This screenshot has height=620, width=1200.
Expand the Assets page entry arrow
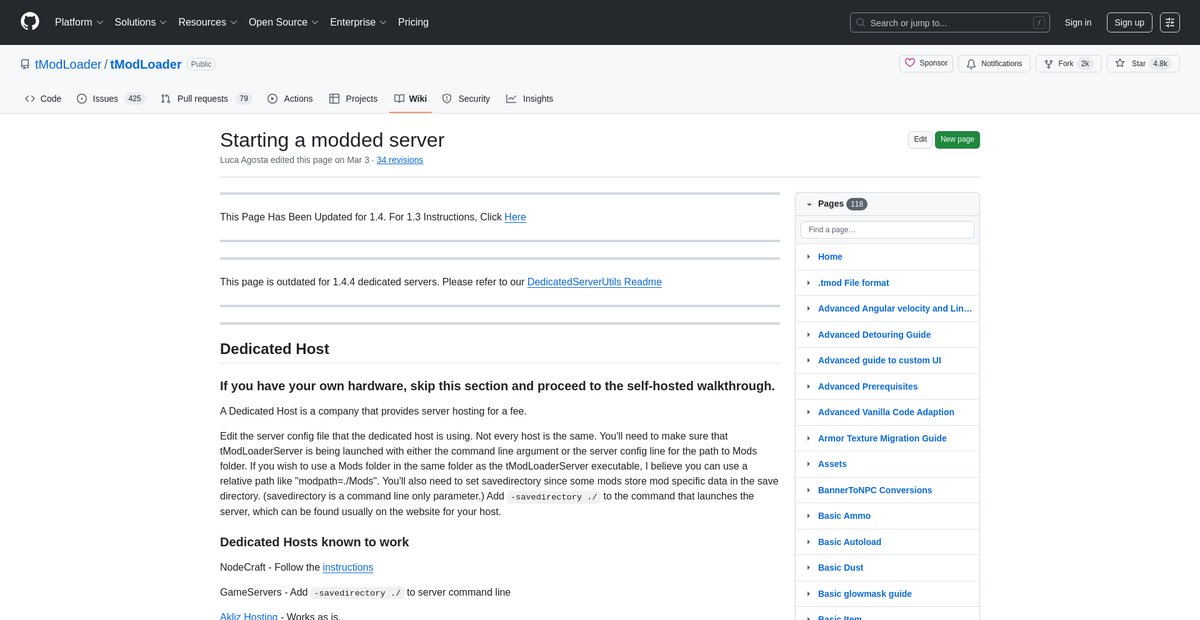point(809,464)
